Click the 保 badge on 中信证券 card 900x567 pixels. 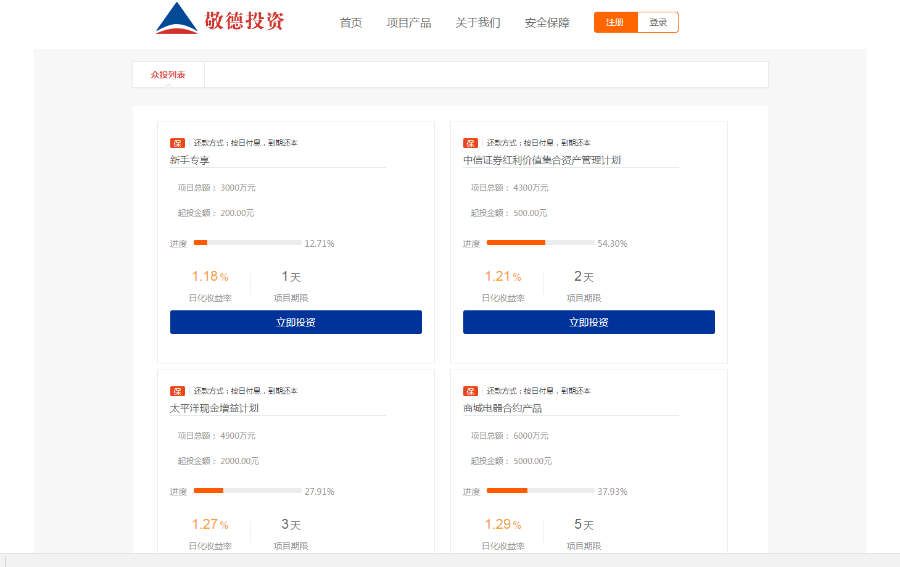[470, 143]
